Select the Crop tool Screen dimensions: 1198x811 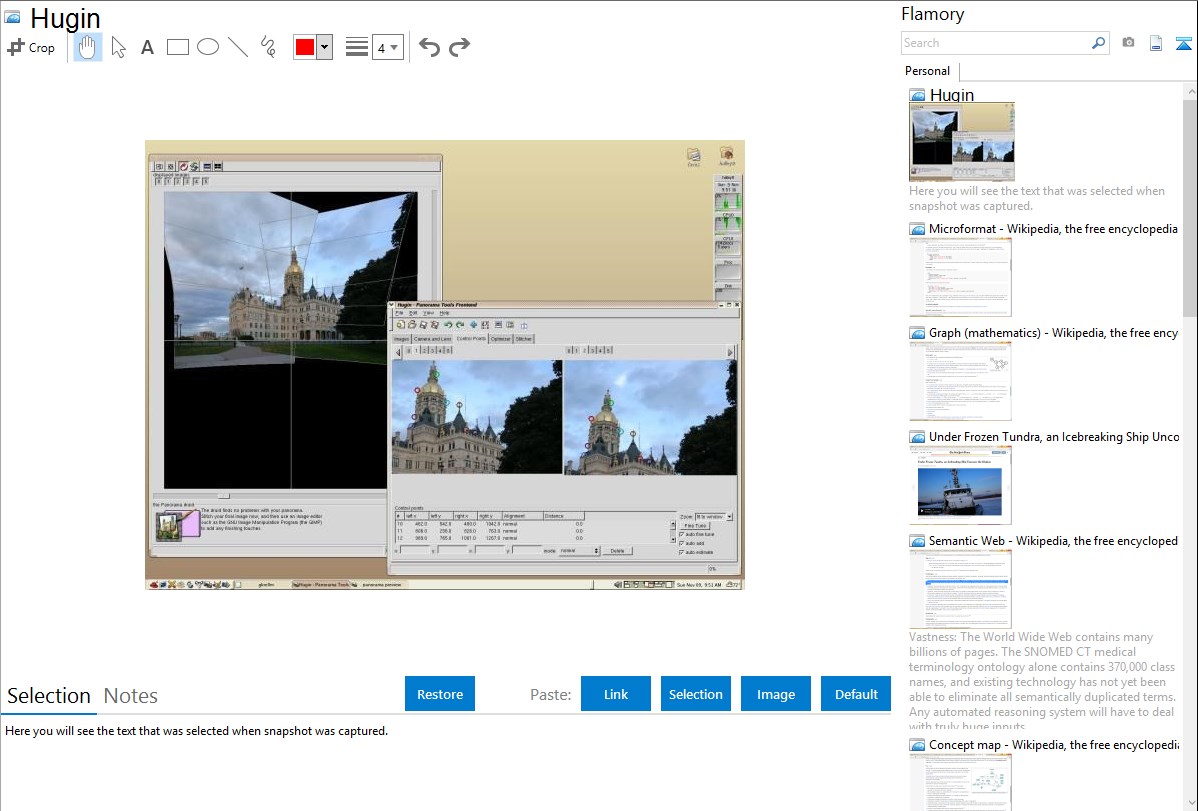coord(31,47)
